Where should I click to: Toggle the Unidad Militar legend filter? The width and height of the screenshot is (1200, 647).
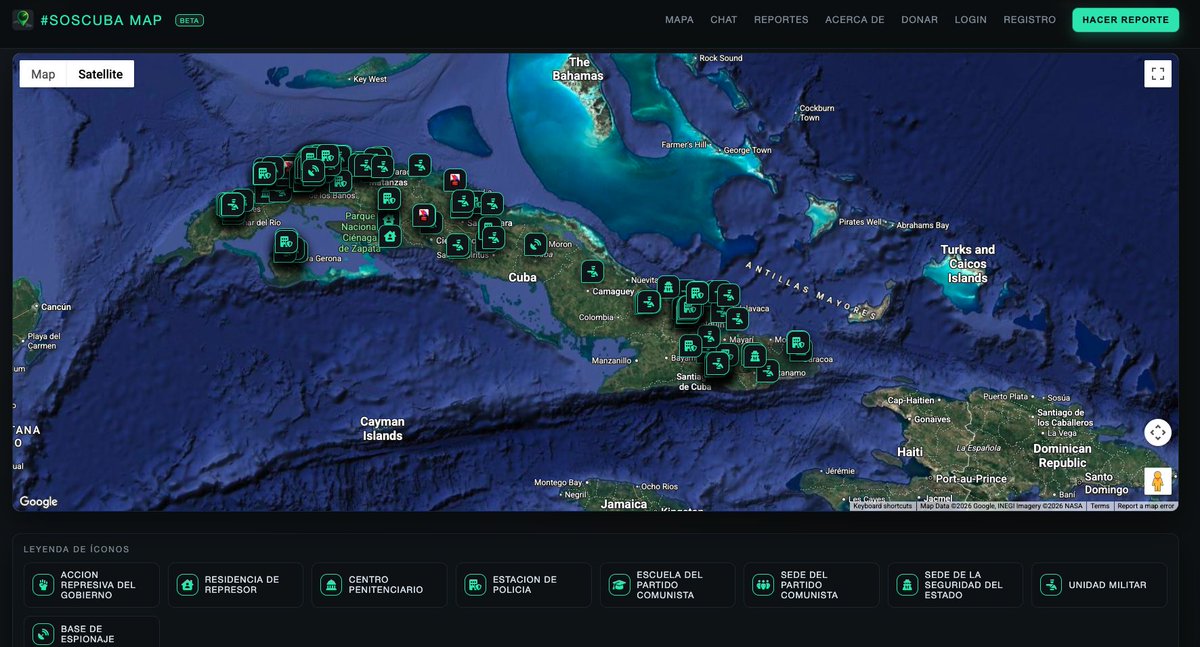pyautogui.click(x=1100, y=585)
